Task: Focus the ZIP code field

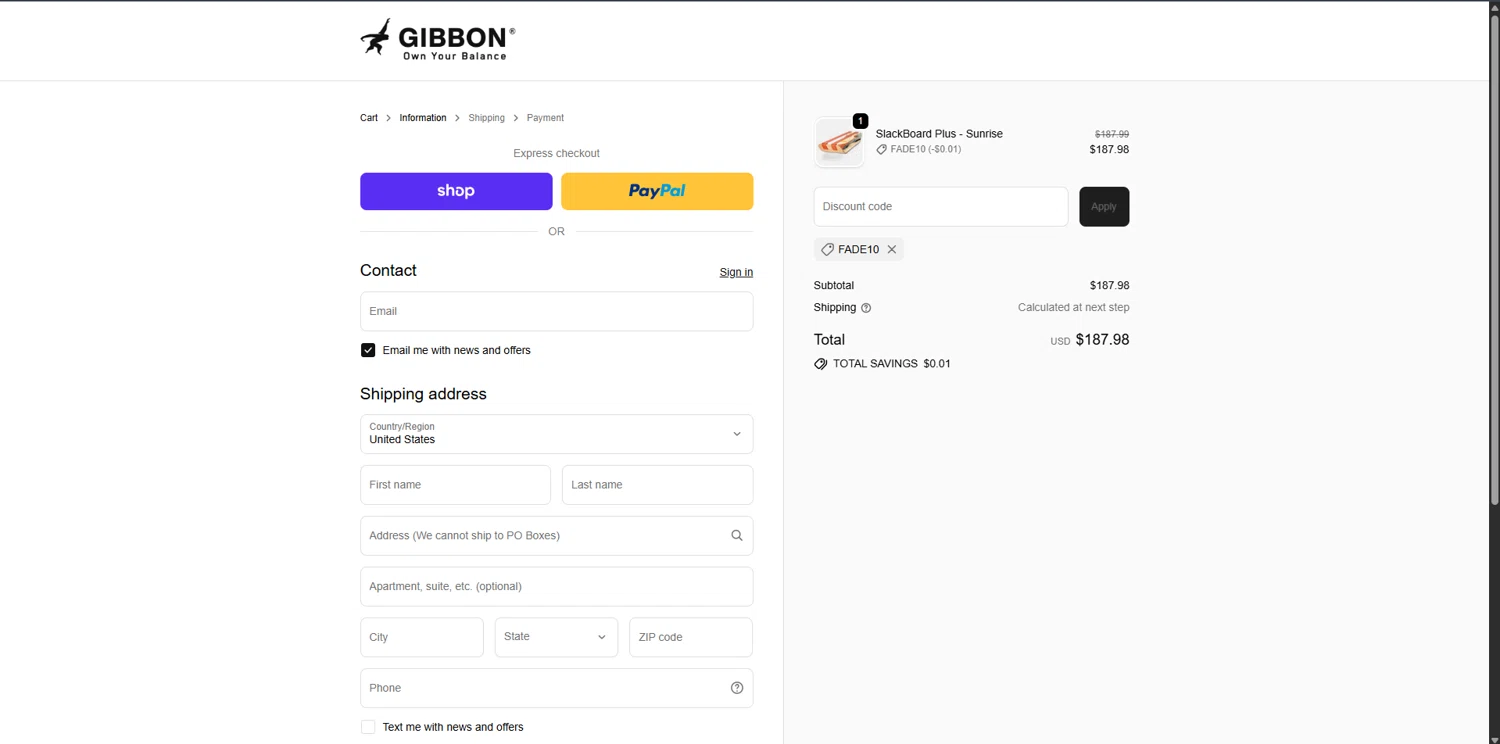Action: [690, 637]
